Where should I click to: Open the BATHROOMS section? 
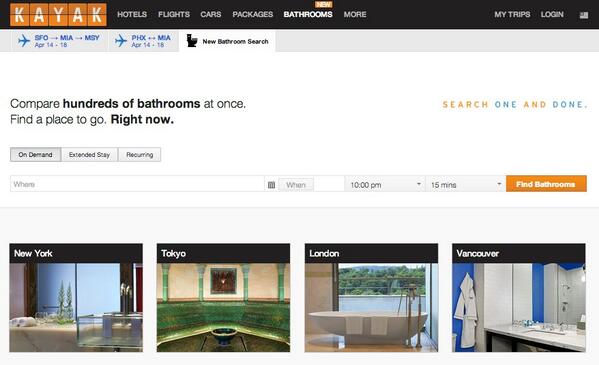pyautogui.click(x=308, y=15)
